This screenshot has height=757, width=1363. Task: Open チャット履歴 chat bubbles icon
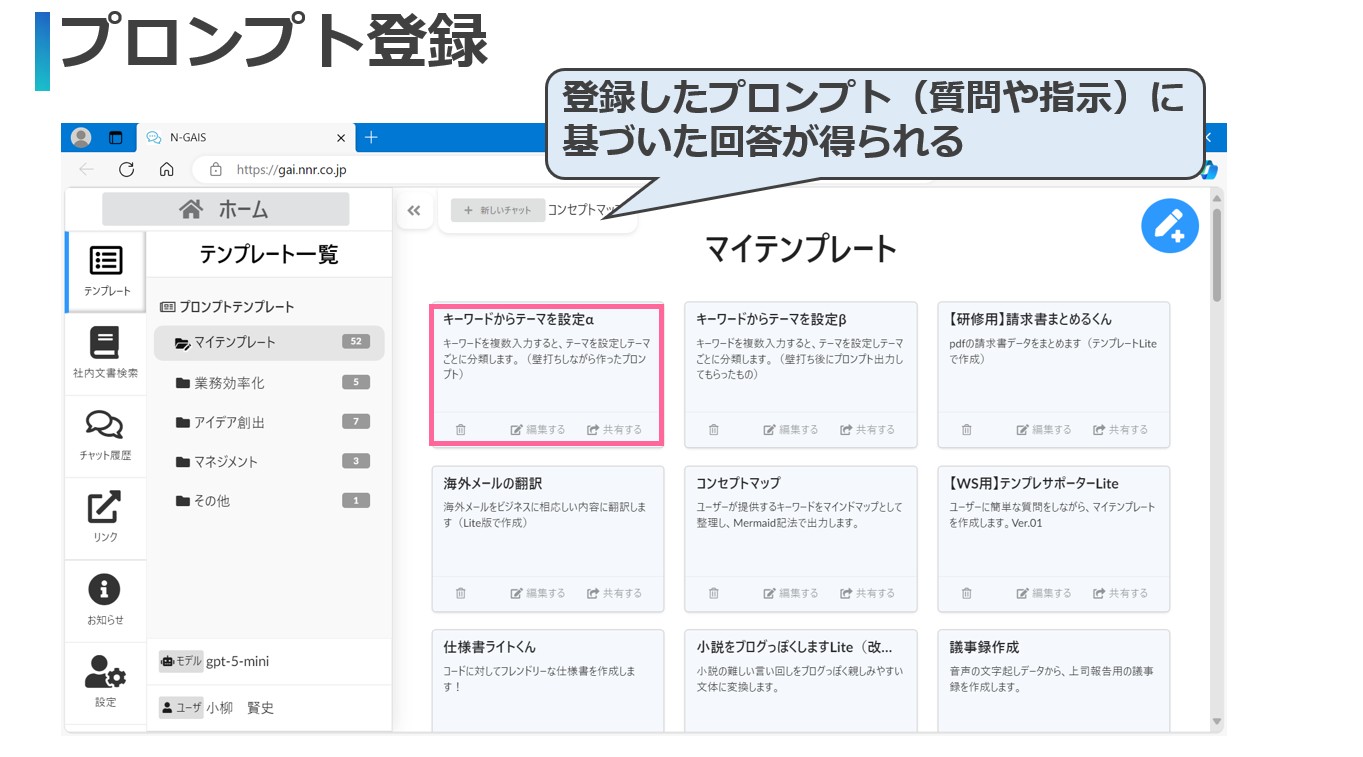105,426
